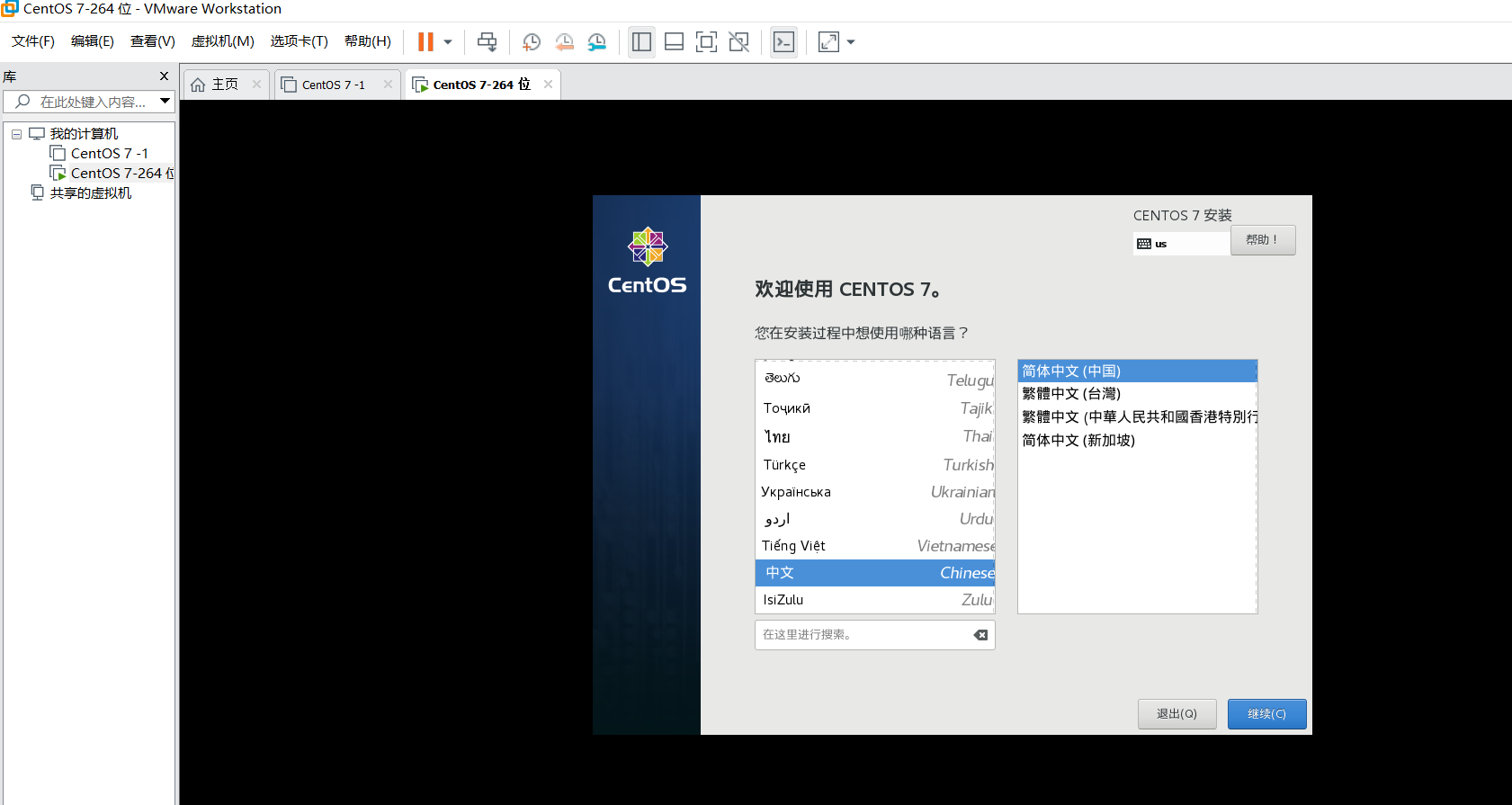Close the 主页 tab
This screenshot has width=1512, height=805.
pos(256,85)
